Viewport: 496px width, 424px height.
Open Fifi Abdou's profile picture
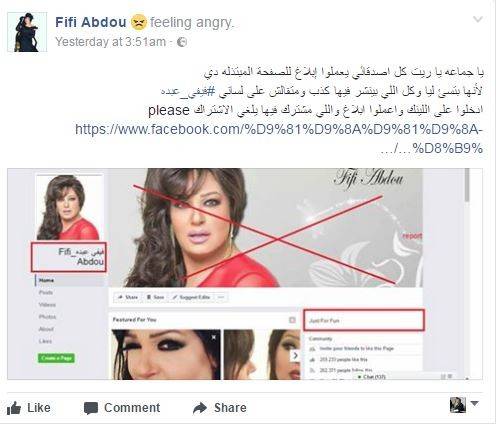[x=27, y=32]
